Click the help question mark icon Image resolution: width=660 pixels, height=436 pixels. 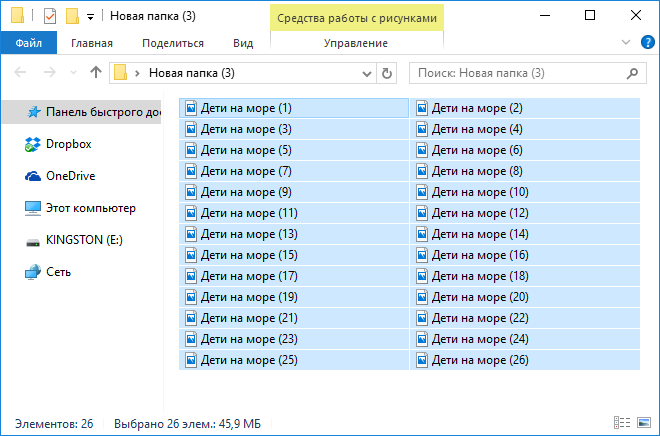point(645,43)
